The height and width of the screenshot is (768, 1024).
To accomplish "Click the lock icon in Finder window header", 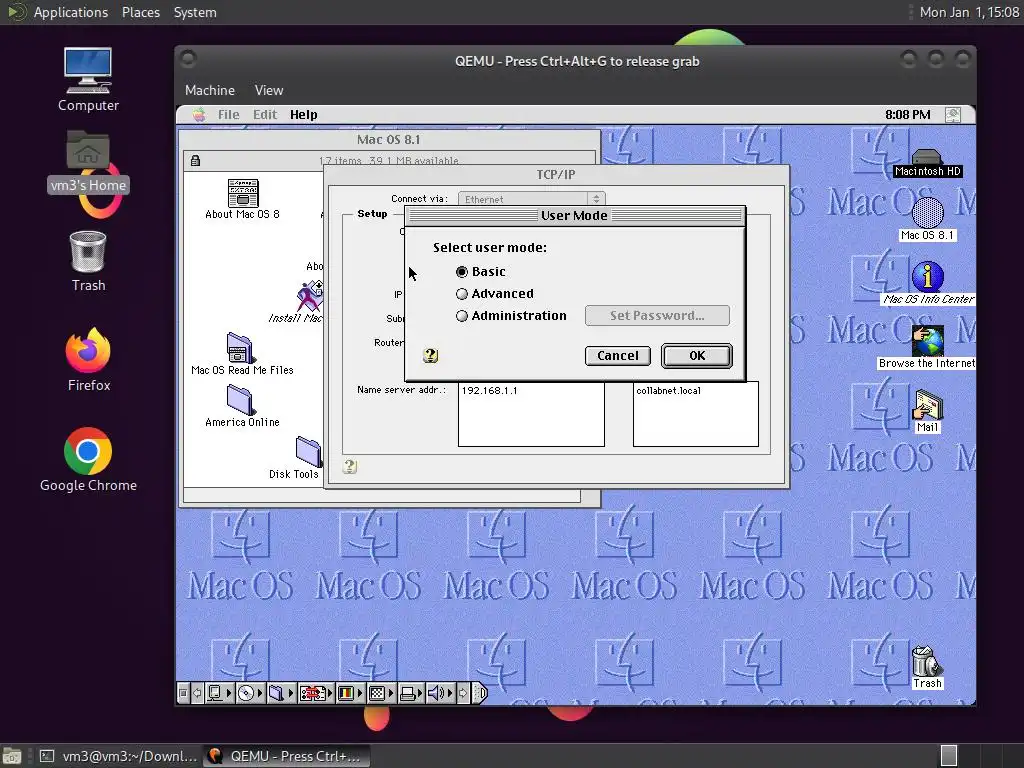I will (195, 160).
